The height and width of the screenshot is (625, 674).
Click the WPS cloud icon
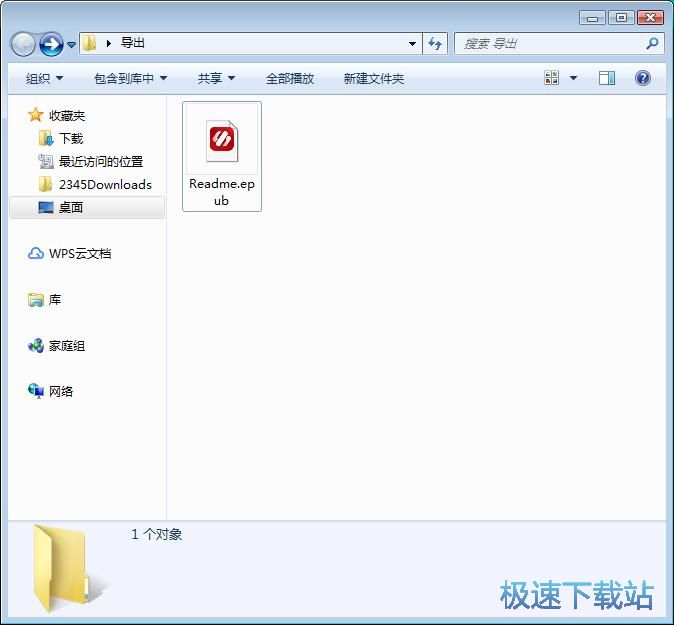pos(36,254)
